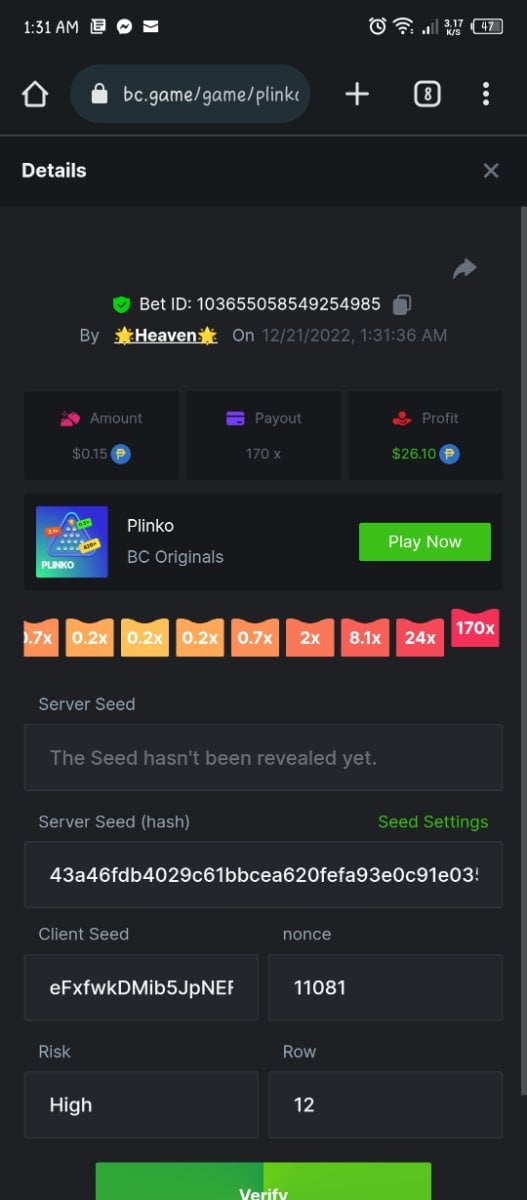Select the 8.1x multiplier tile

(x=365, y=637)
